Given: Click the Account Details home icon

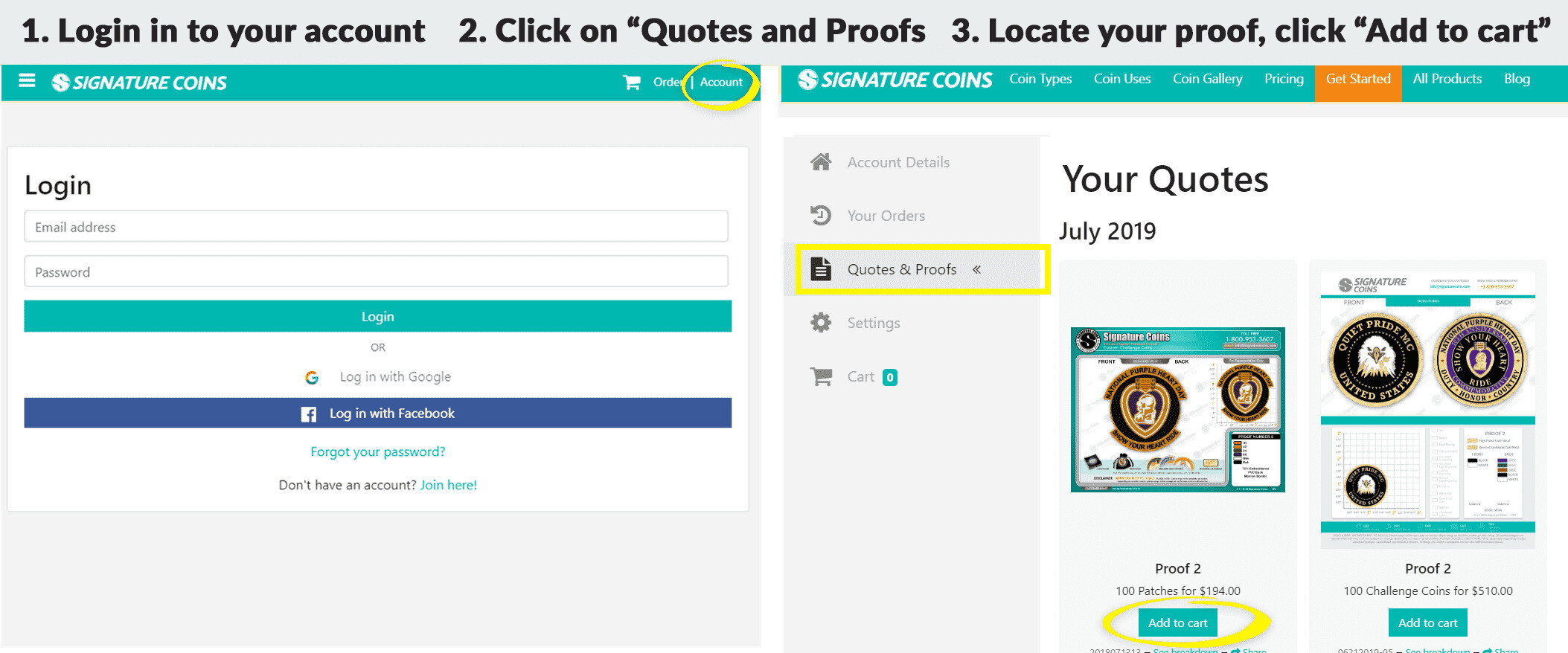Looking at the screenshot, I should (x=821, y=162).
